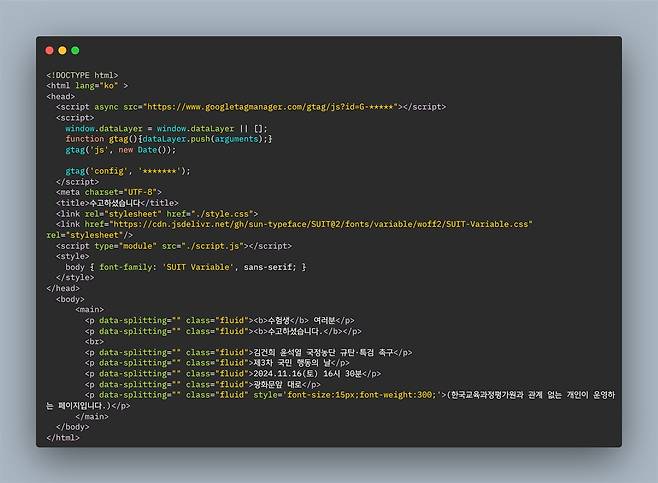Click the title tag text 수고하셨습니다
The height and width of the screenshot is (483, 658).
(117, 203)
